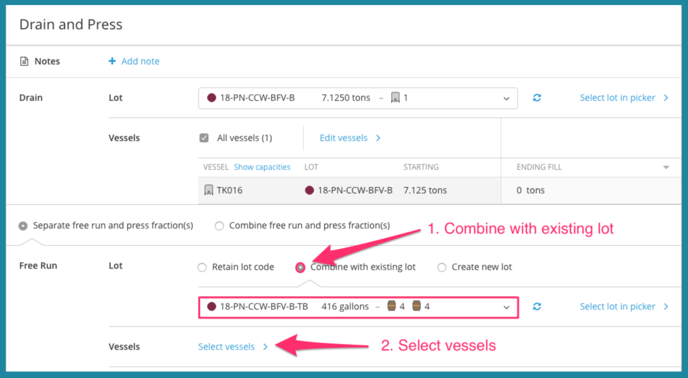The image size is (688, 378).
Task: Click the tank icon next to TK016
Action: [x=209, y=190]
